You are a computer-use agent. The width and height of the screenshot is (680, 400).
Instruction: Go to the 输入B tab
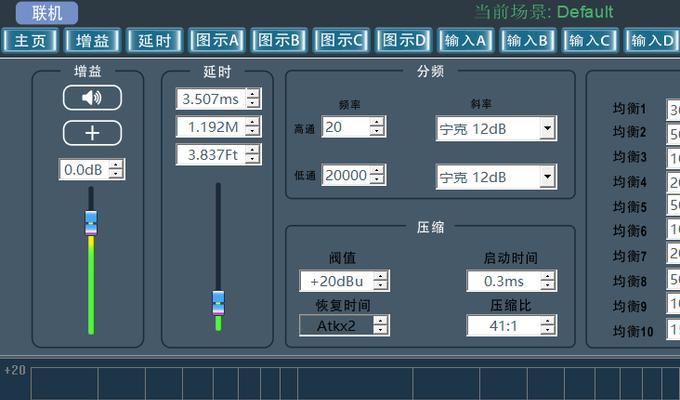coord(526,41)
